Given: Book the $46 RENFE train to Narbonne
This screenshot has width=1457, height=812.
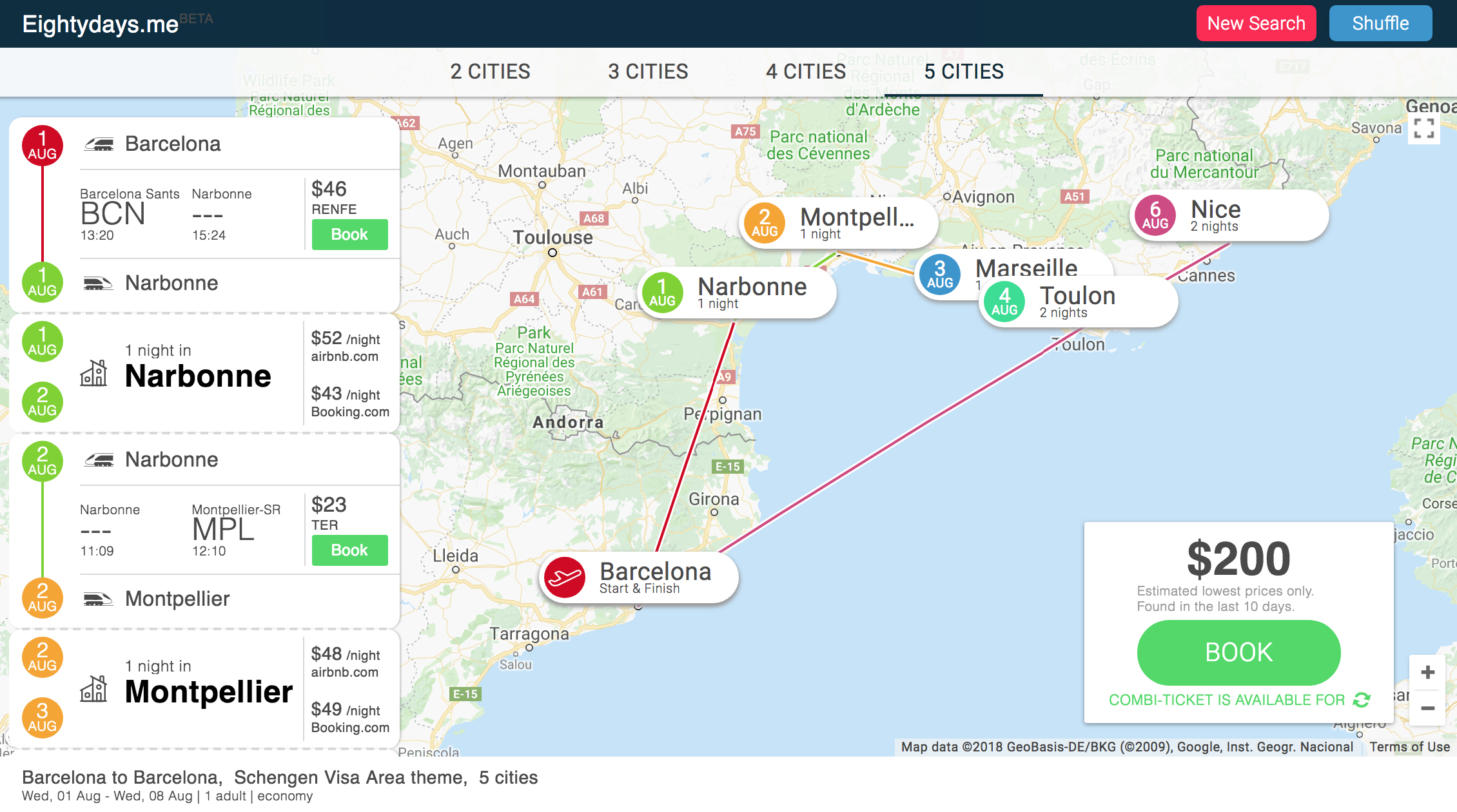Looking at the screenshot, I should click(349, 235).
